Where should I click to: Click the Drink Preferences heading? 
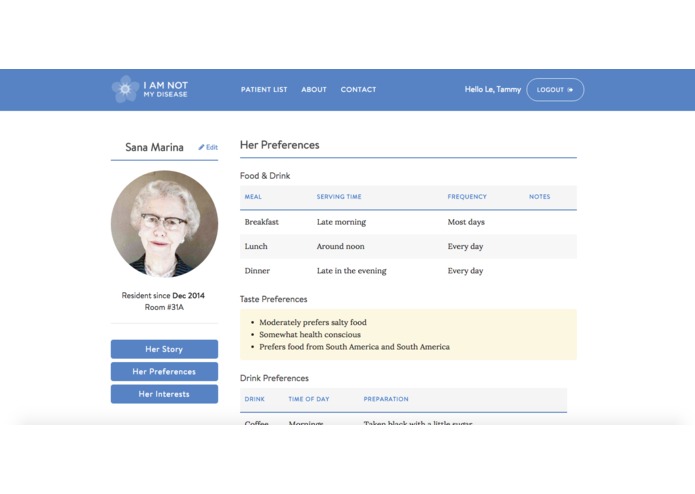coord(274,378)
